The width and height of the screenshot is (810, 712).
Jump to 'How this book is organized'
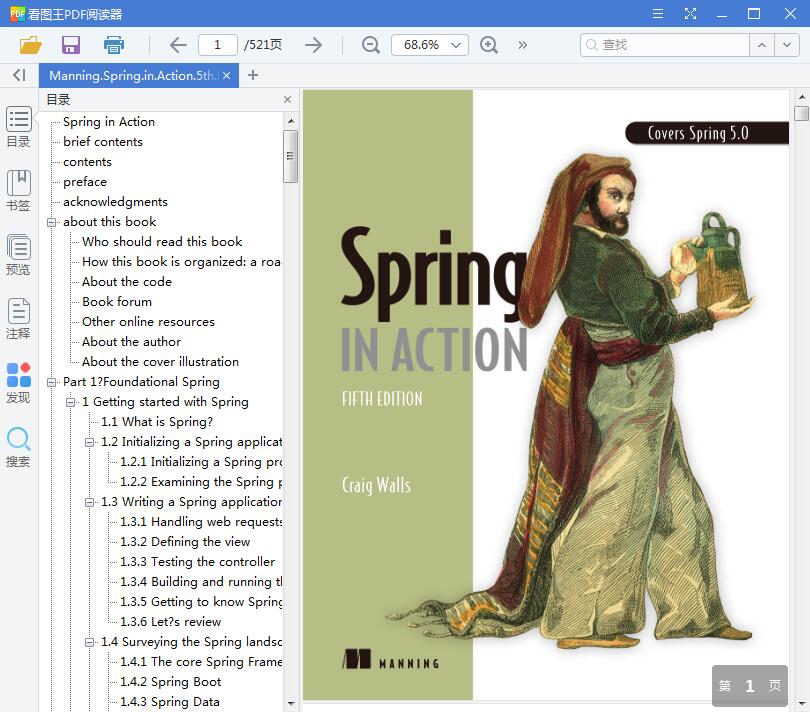(181, 262)
